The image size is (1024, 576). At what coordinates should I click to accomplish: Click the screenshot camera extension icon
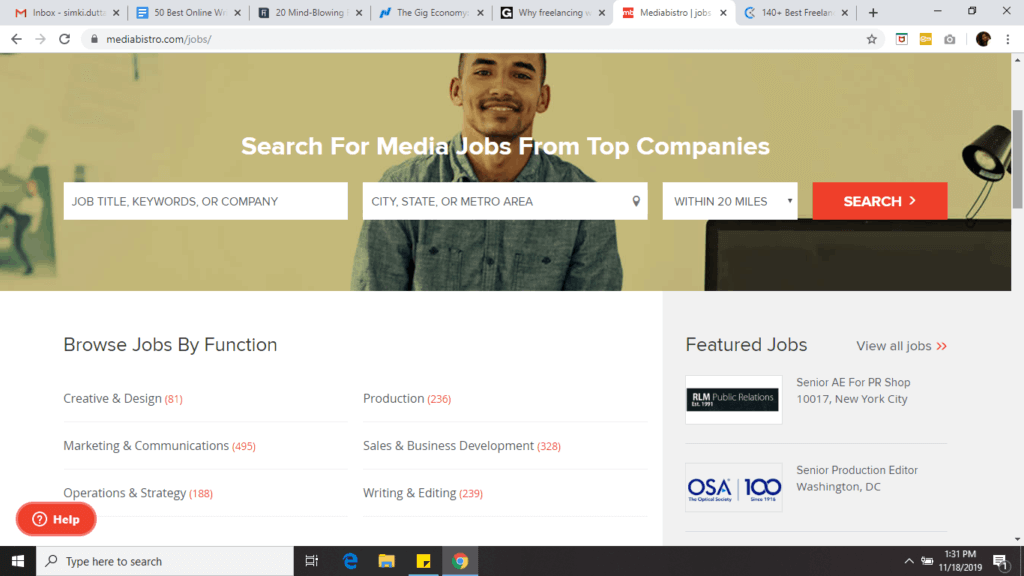pyautogui.click(x=949, y=38)
